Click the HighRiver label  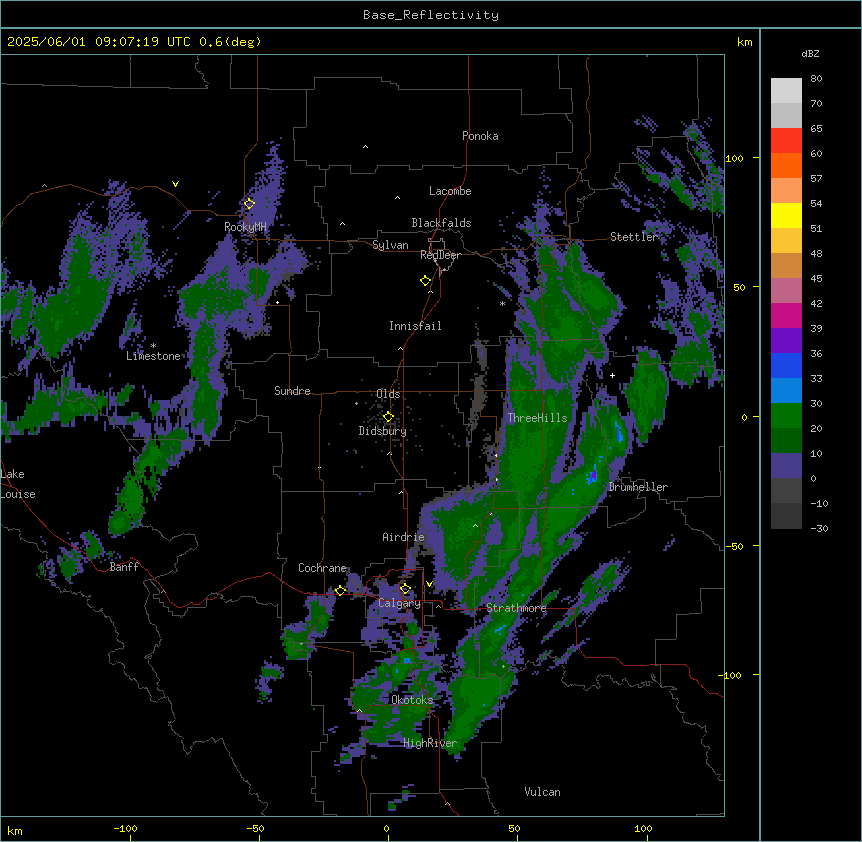[430, 743]
